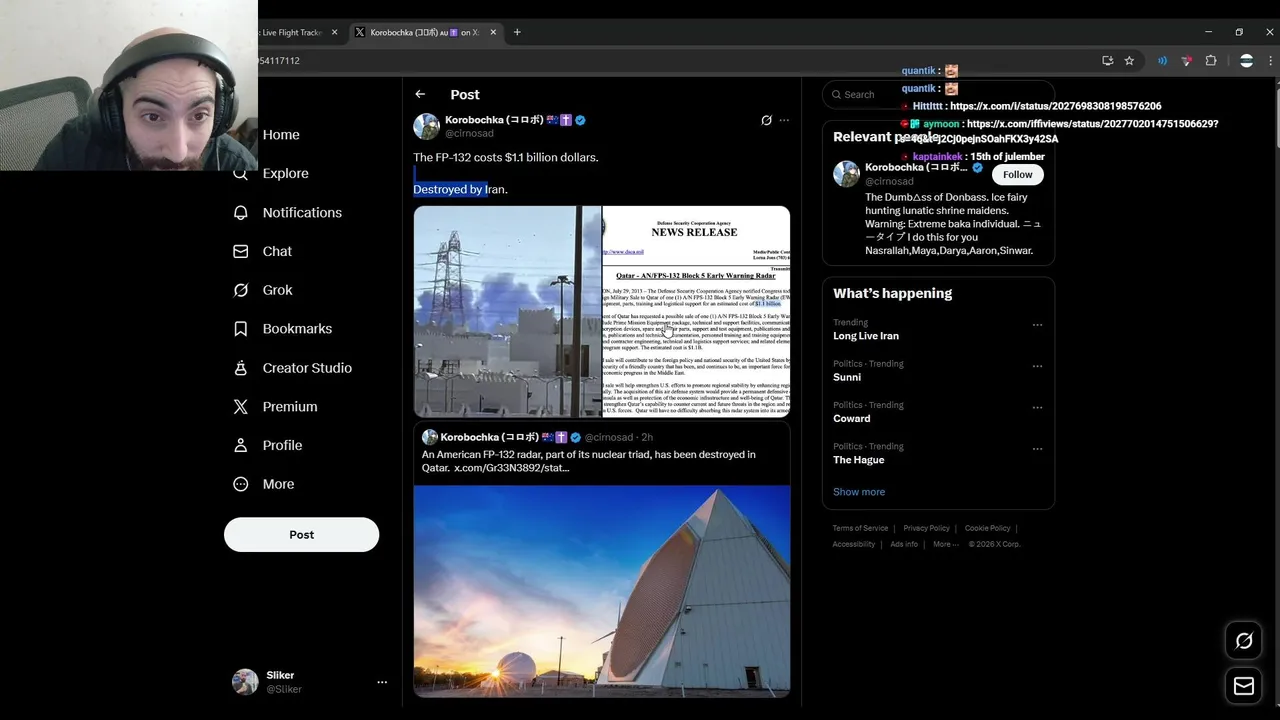This screenshot has width=1280, height=720.
Task: Open options for the Sunni trend
Action: coord(1037,366)
